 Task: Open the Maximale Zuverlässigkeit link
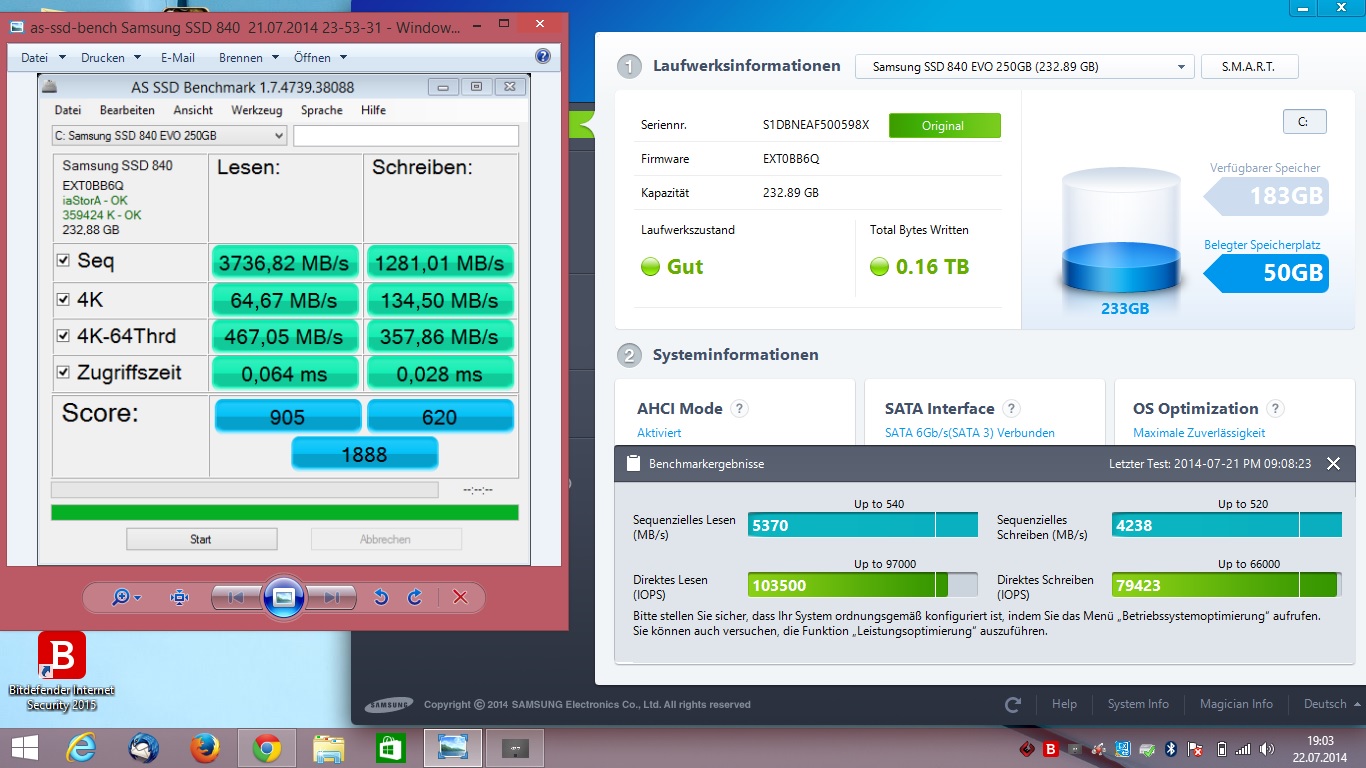(x=1199, y=433)
